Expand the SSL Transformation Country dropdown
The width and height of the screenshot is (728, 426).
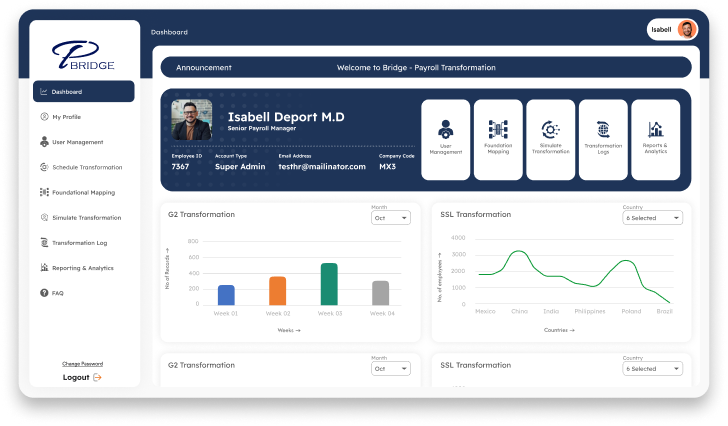coord(652,217)
